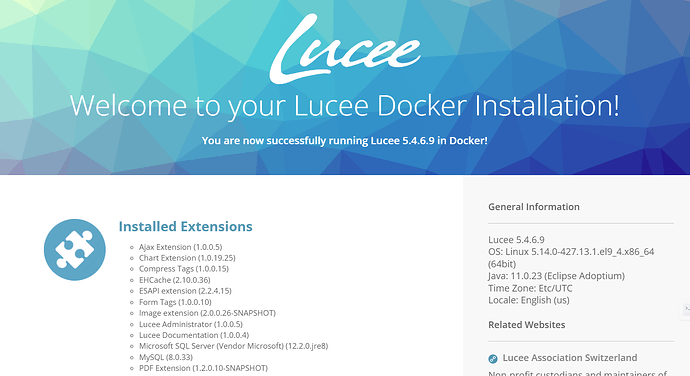Viewport: 690px width, 376px height.
Task: Select PDF Extension (1.2.0.10-SNAPSHOT) entry
Action: [x=203, y=368]
